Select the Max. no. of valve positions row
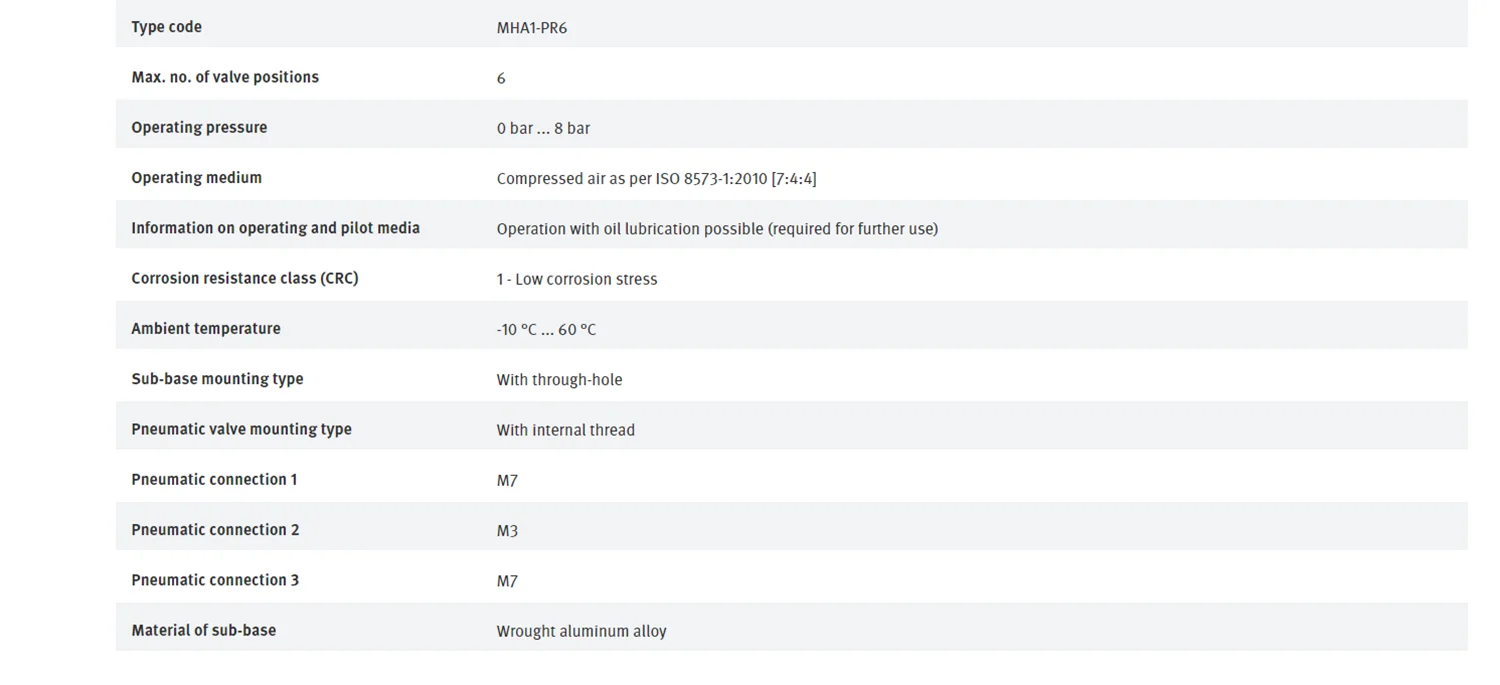1500x685 pixels. 792,77
